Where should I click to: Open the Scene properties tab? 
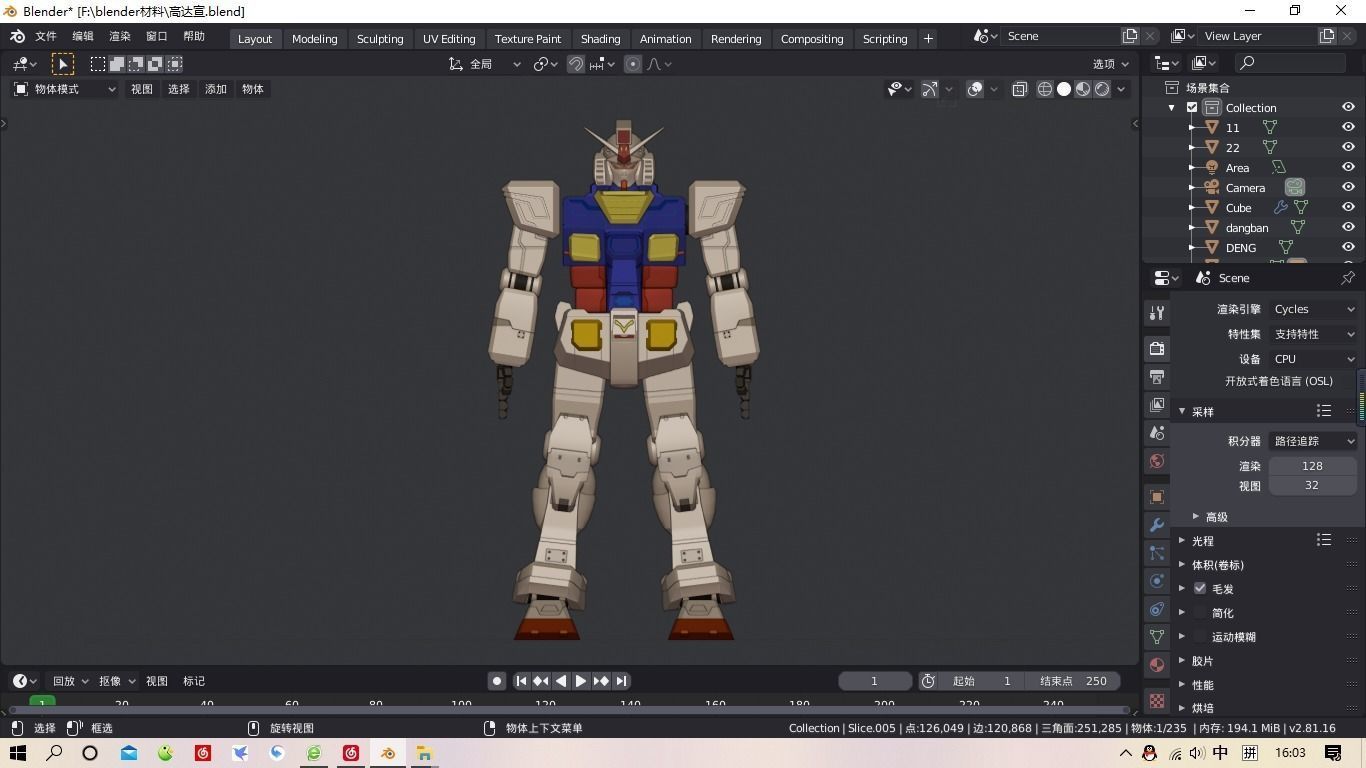coord(1157,433)
